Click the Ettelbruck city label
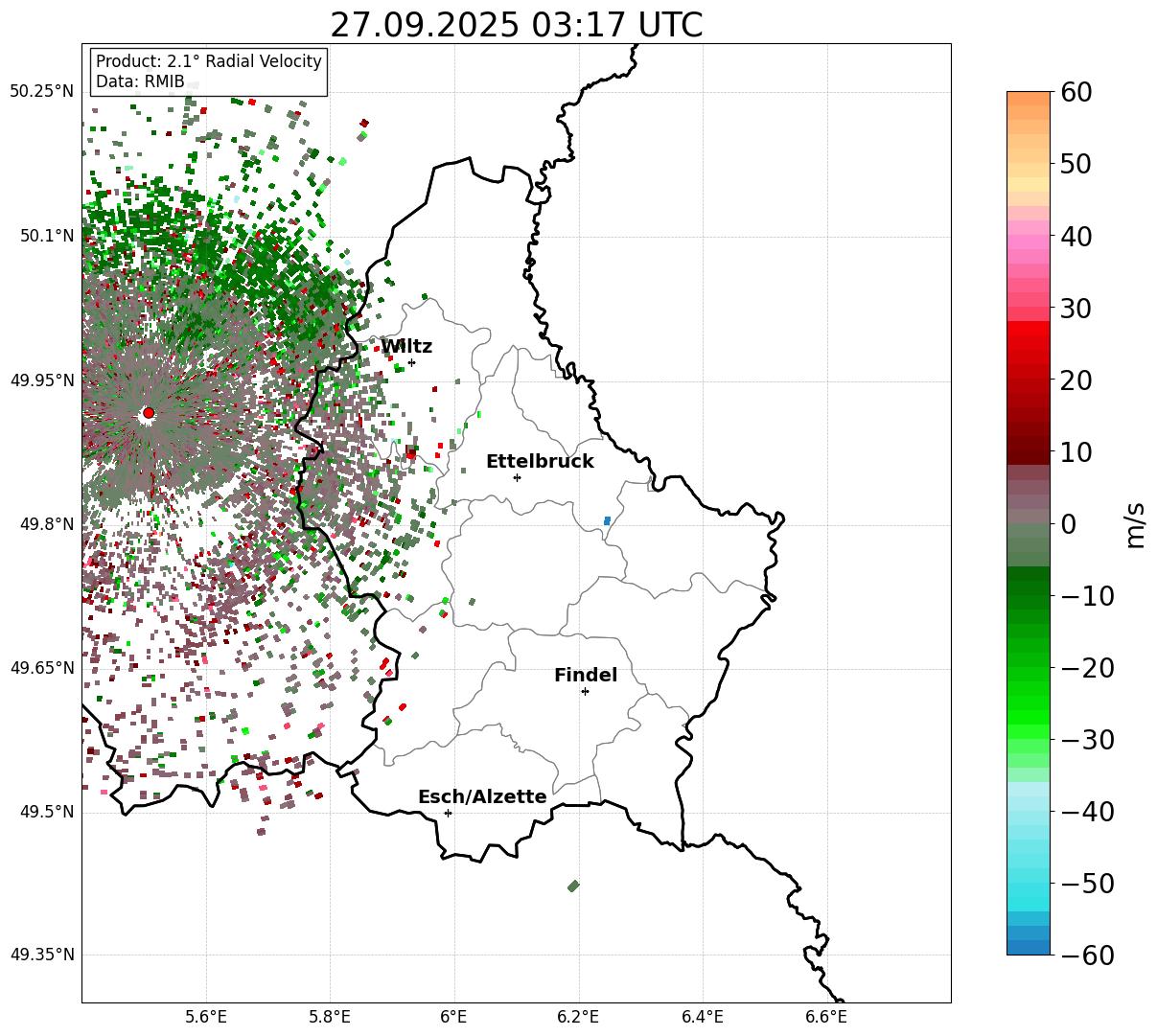Viewport: 1157px width, 1036px height. [x=540, y=462]
